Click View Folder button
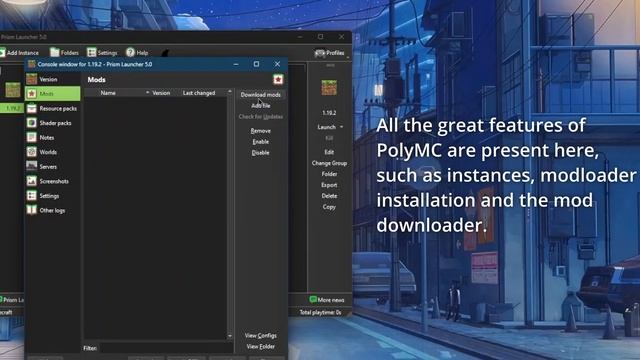Image resolution: width=640 pixels, height=360 pixels. pyautogui.click(x=260, y=347)
